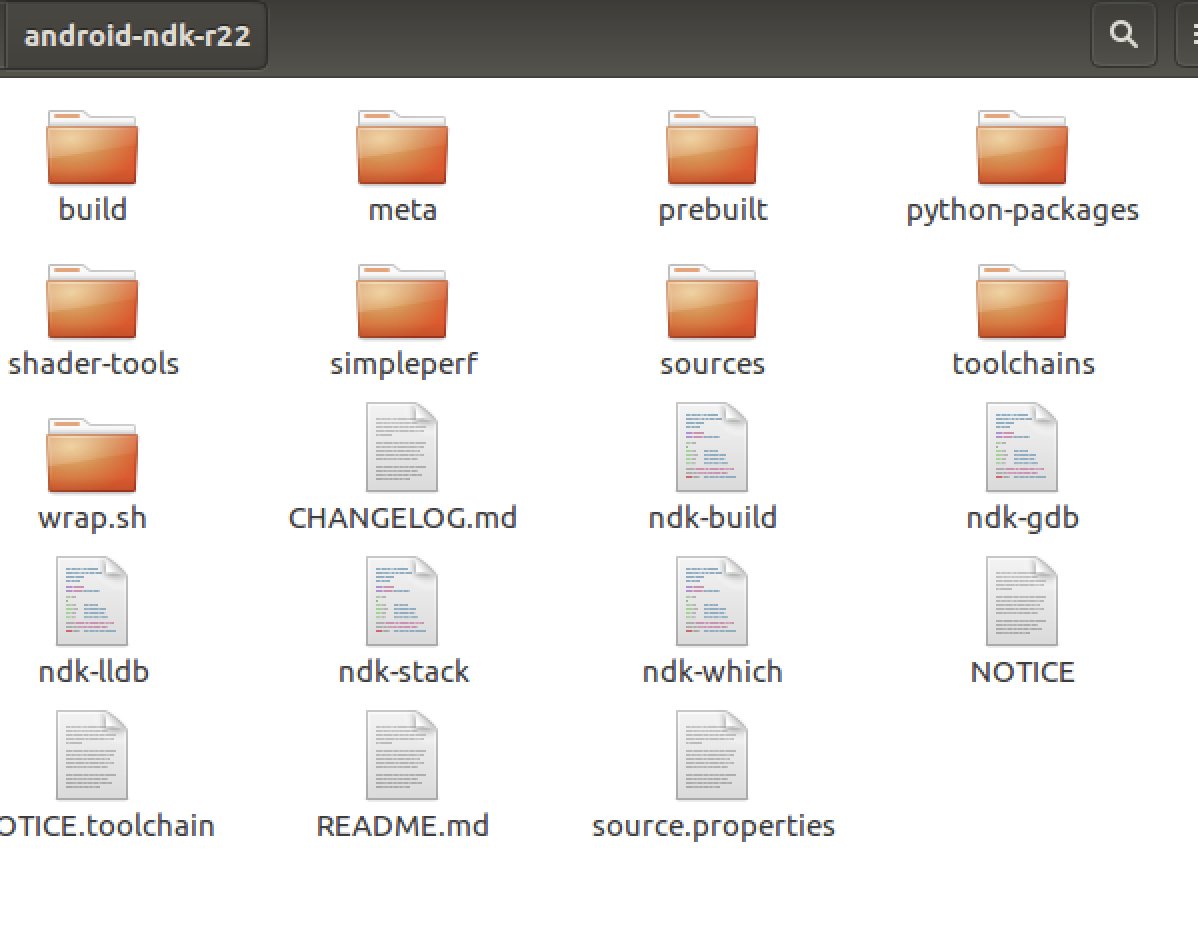Select the wrap.sh folder icon
This screenshot has height=930, width=1198.
click(92, 455)
